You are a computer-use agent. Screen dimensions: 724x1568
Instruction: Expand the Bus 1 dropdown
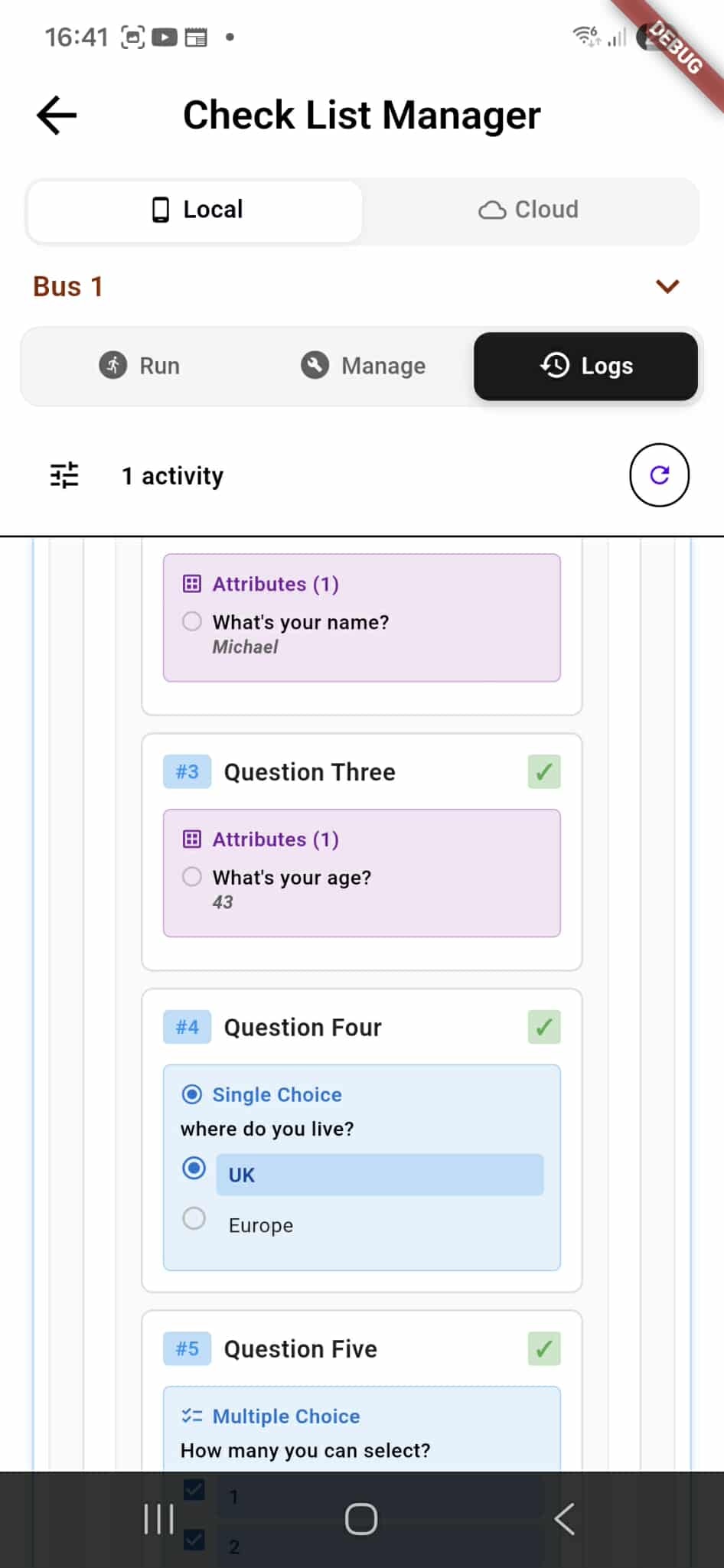coord(667,286)
